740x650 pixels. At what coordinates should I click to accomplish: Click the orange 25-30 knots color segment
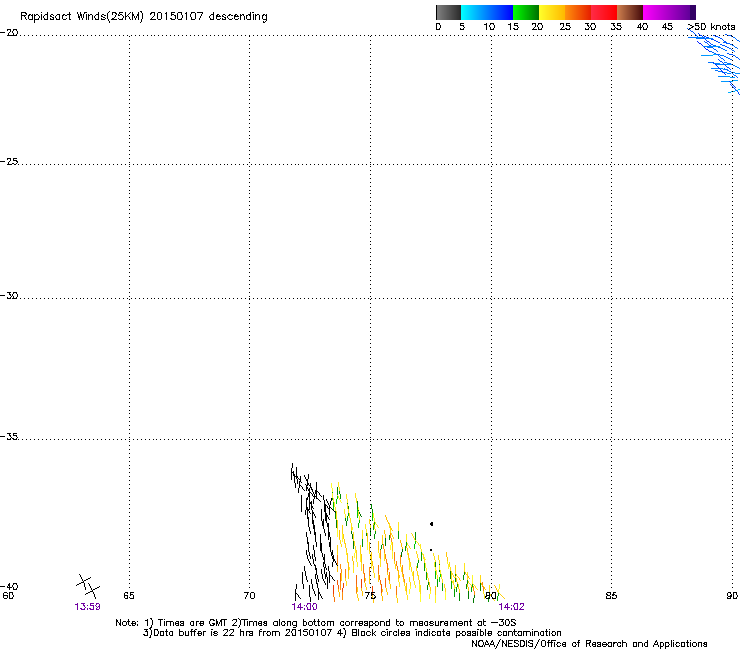click(578, 12)
